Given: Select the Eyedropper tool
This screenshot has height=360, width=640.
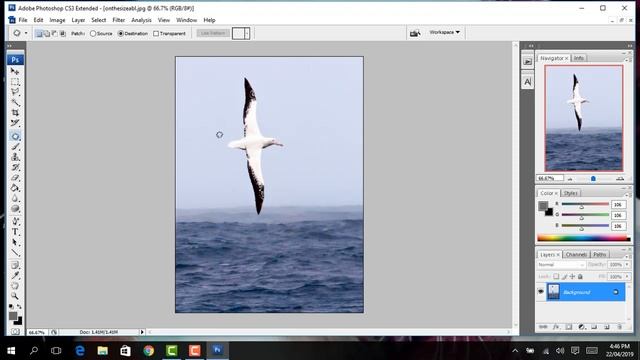Looking at the screenshot, I should (x=15, y=276).
